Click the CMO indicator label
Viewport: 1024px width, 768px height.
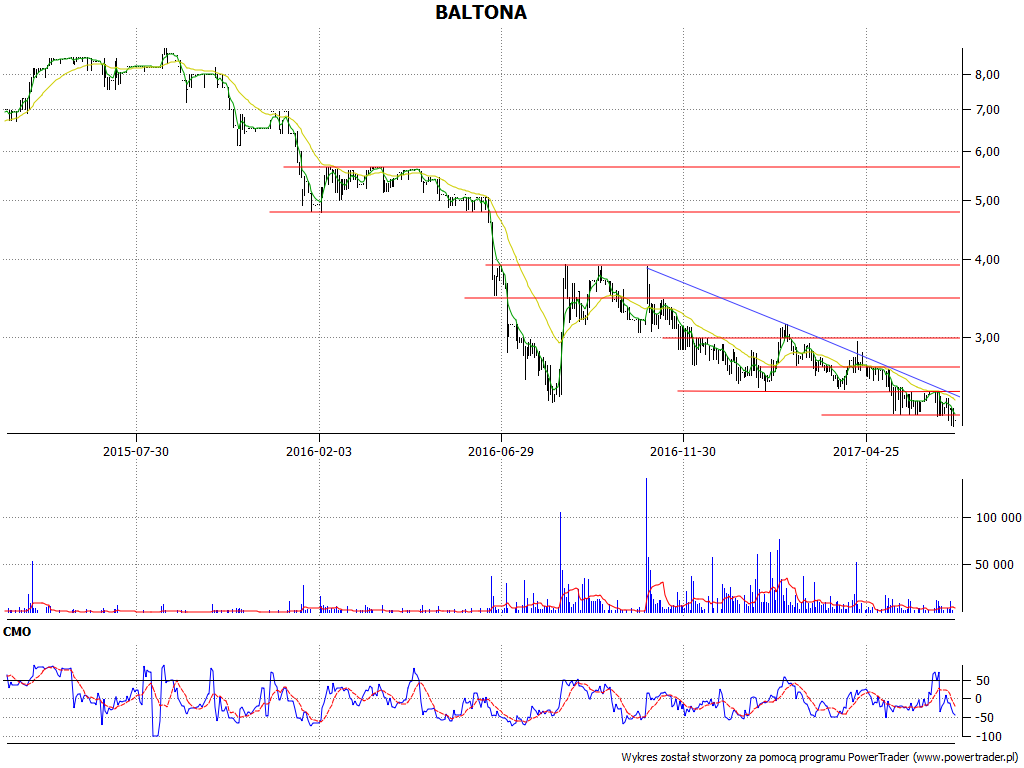tap(17, 632)
